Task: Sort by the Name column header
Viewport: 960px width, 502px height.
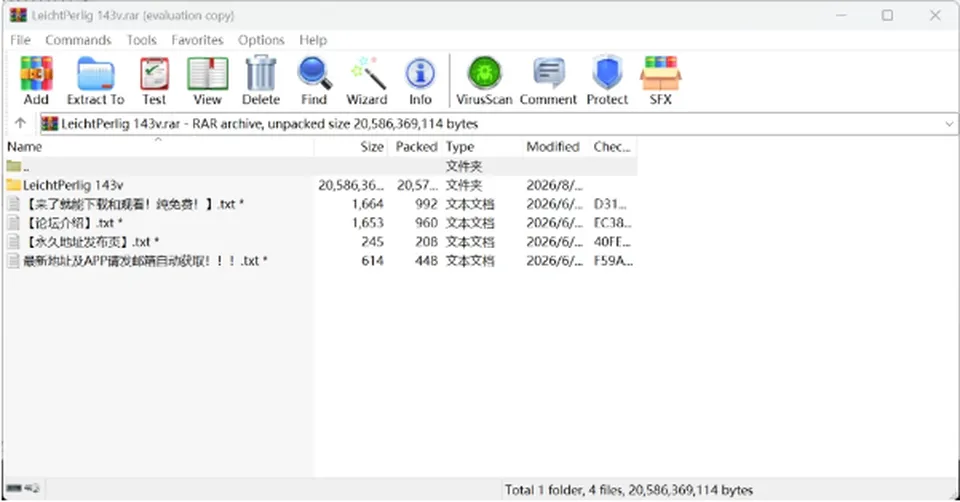Action: (158, 147)
